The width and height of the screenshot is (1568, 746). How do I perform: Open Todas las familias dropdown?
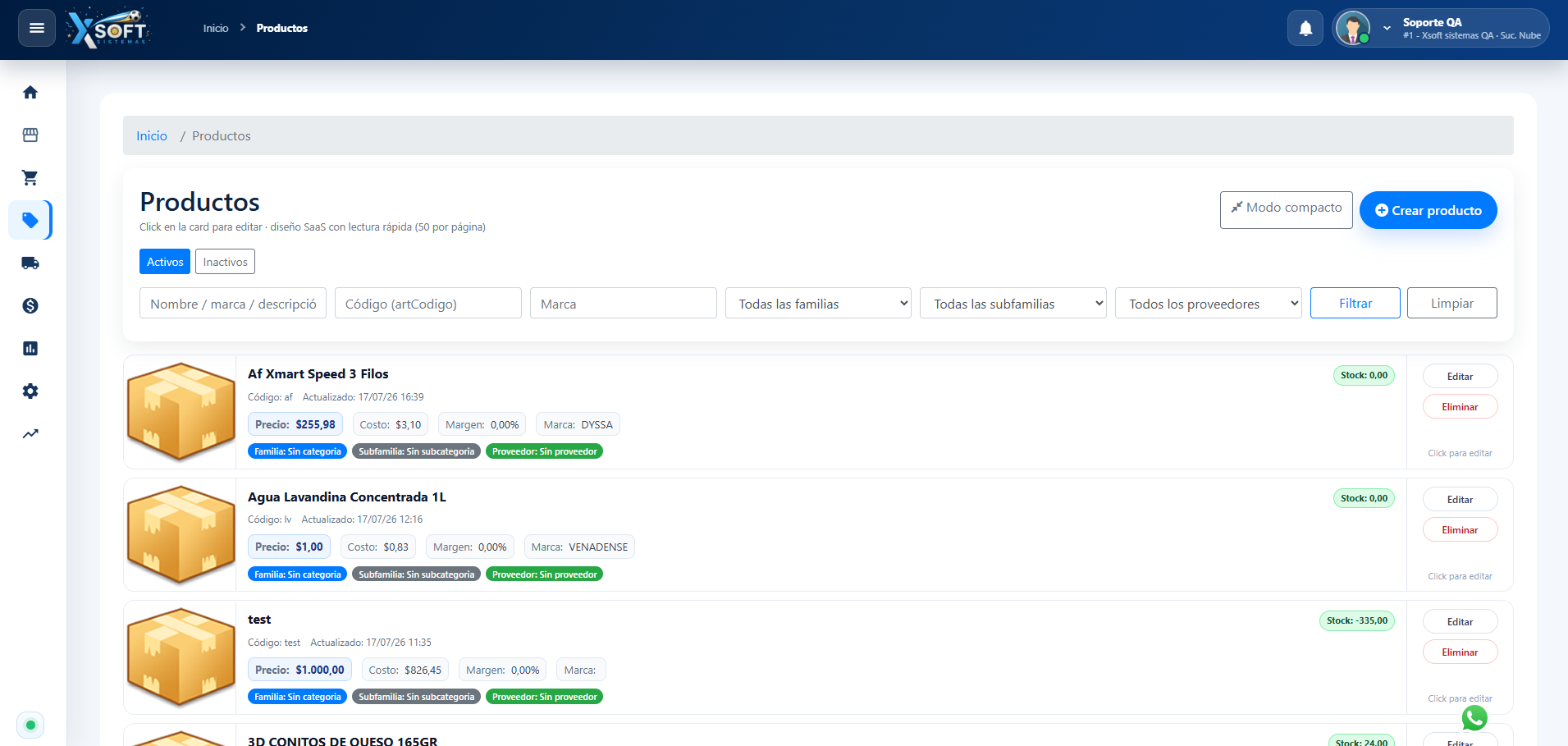[818, 303]
